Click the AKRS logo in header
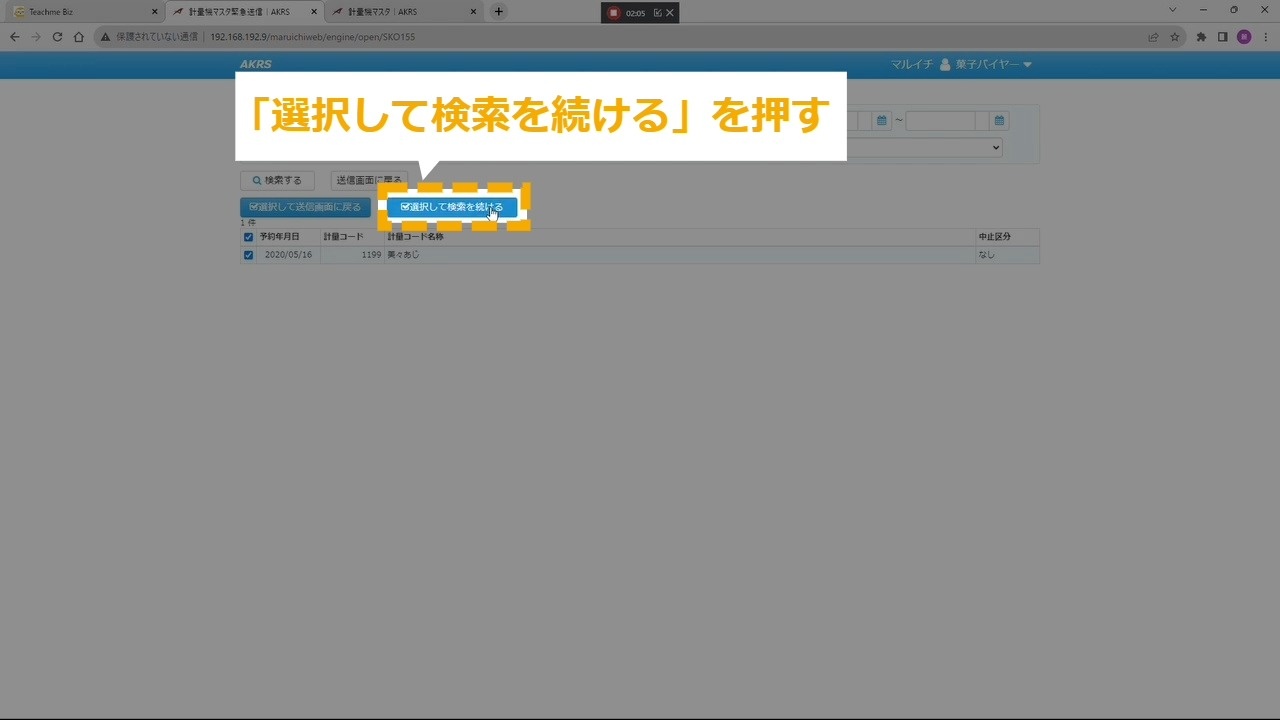The image size is (1280, 720). coord(255,65)
